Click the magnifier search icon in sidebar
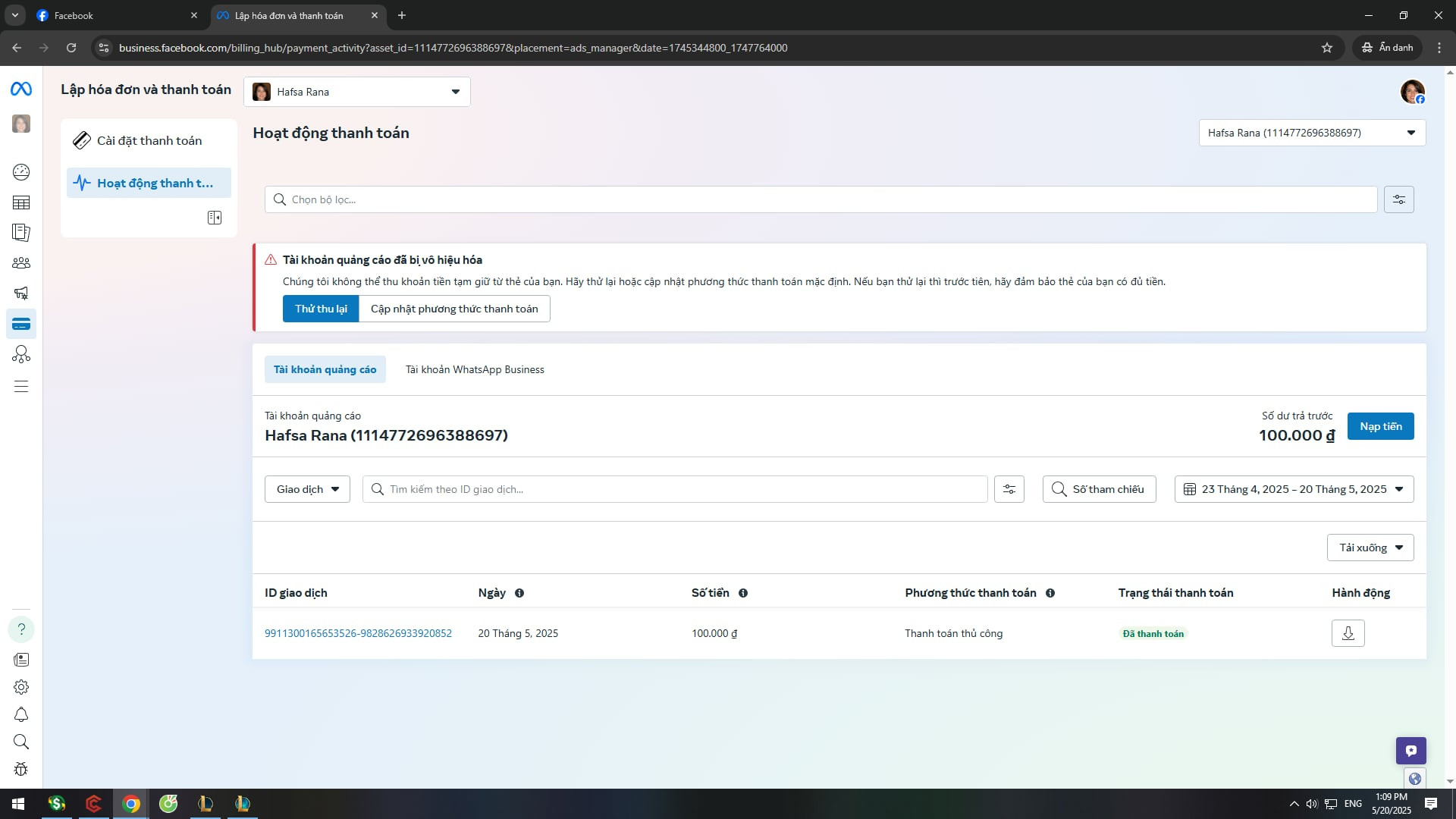1456x819 pixels. pyautogui.click(x=21, y=742)
